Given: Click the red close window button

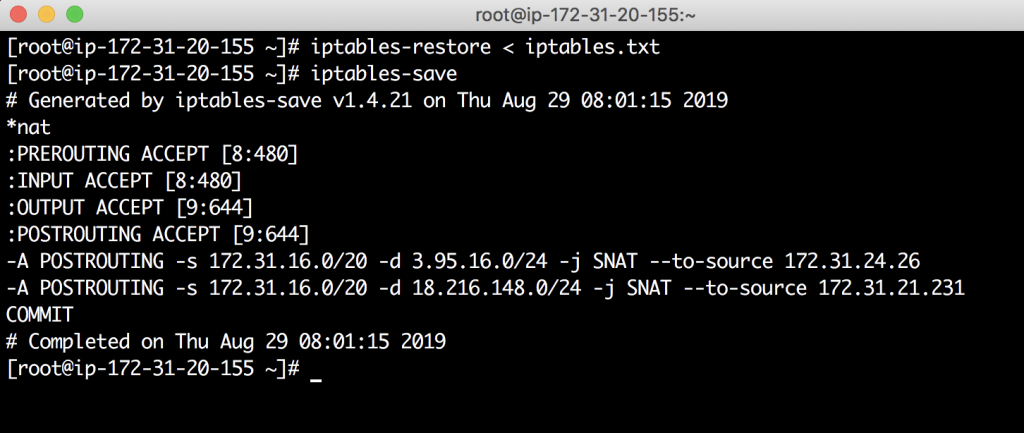Looking at the screenshot, I should [x=18, y=14].
